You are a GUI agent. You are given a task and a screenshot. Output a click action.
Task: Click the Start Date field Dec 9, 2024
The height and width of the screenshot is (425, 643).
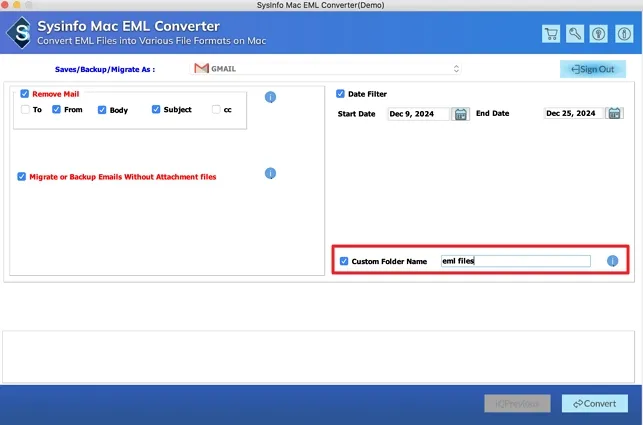[418, 114]
